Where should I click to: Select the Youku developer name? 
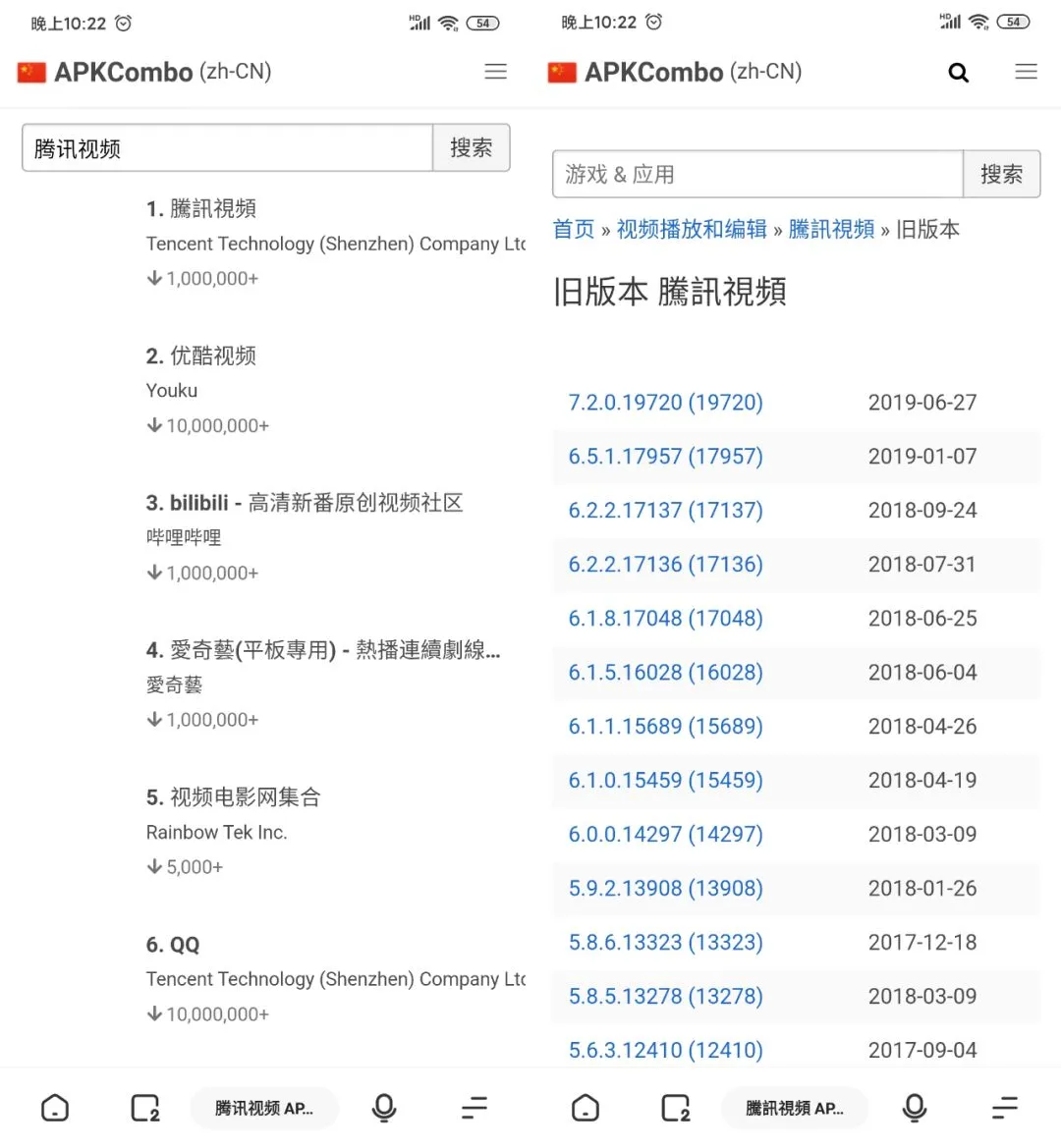(171, 390)
